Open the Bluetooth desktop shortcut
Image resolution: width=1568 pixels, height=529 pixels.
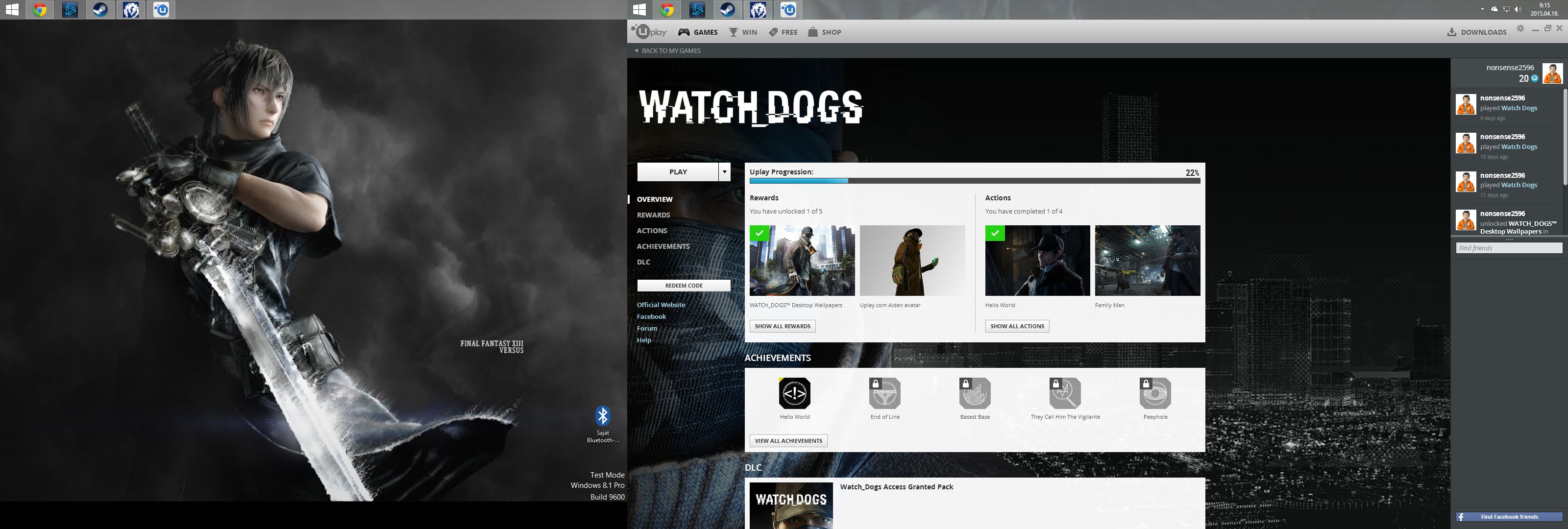click(x=603, y=416)
